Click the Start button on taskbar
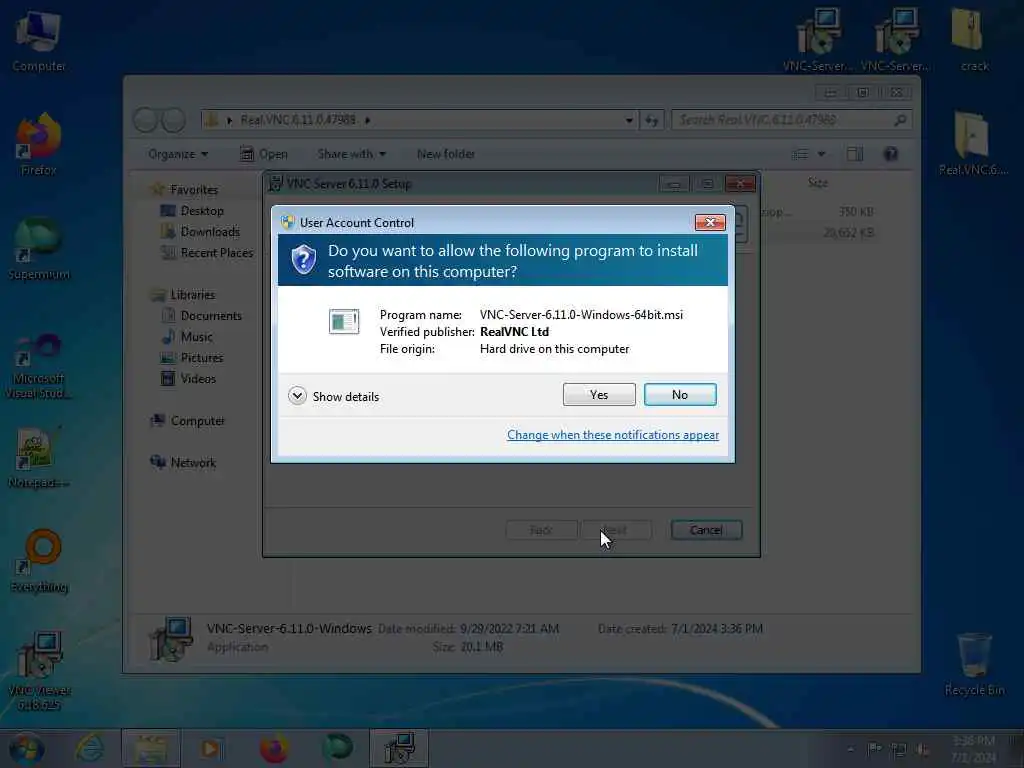 click(27, 749)
